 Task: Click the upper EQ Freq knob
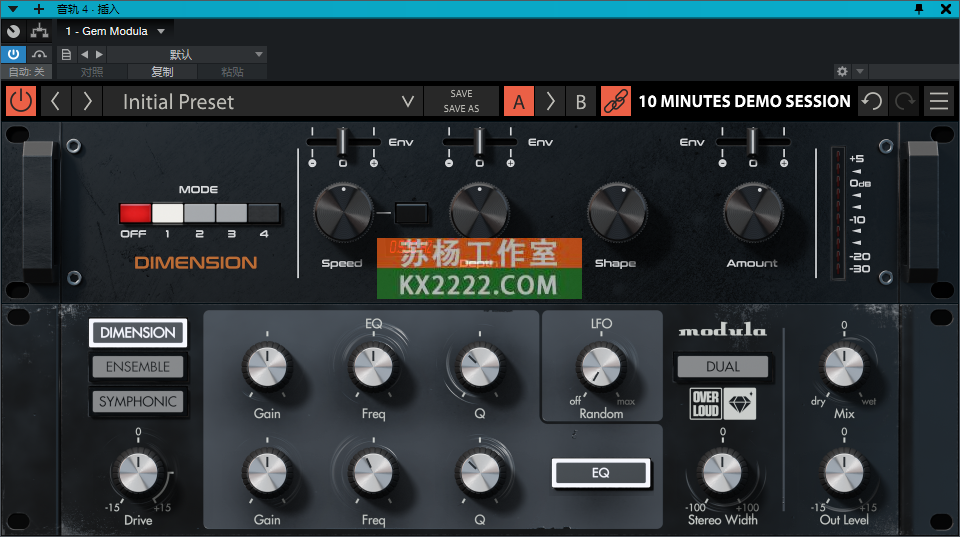(x=373, y=367)
